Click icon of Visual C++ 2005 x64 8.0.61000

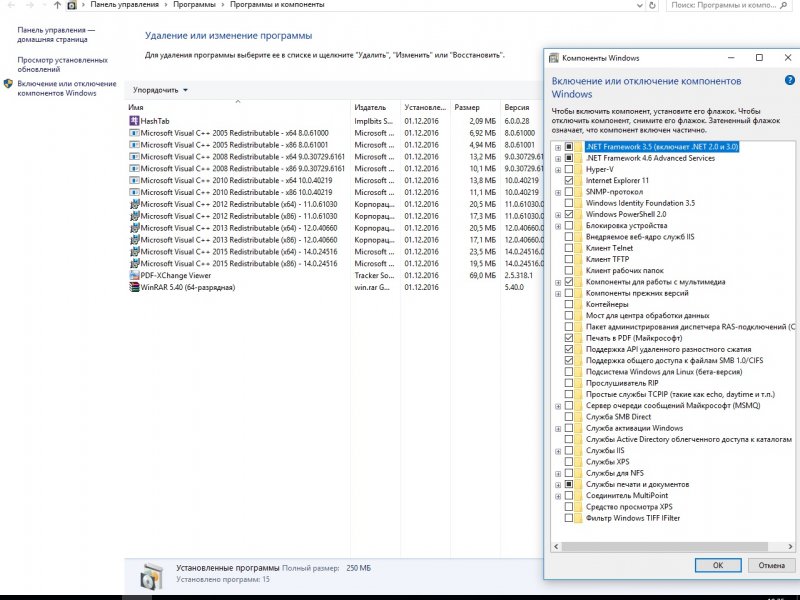[x=134, y=133]
